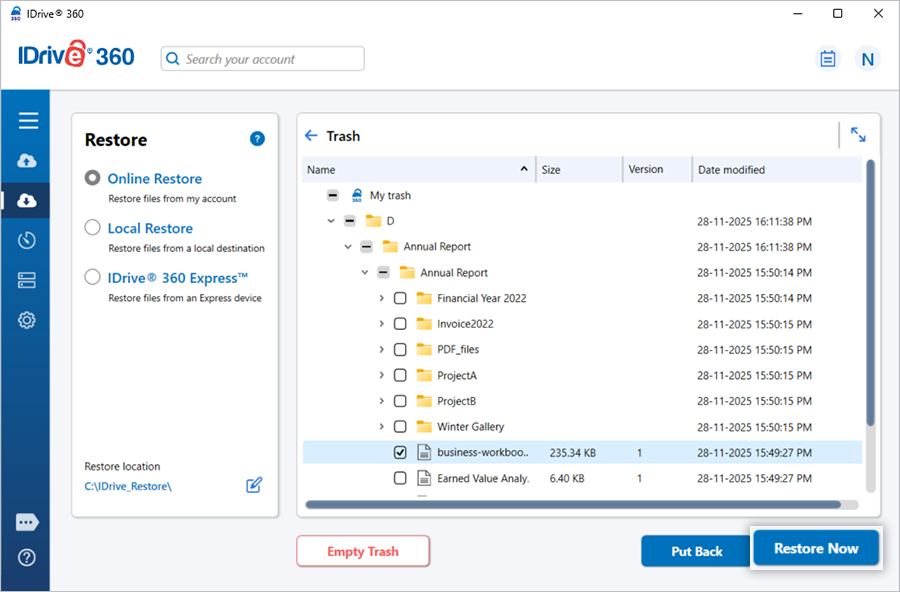
Task: Select IDrive 360 Express radio option
Action: (x=93, y=278)
